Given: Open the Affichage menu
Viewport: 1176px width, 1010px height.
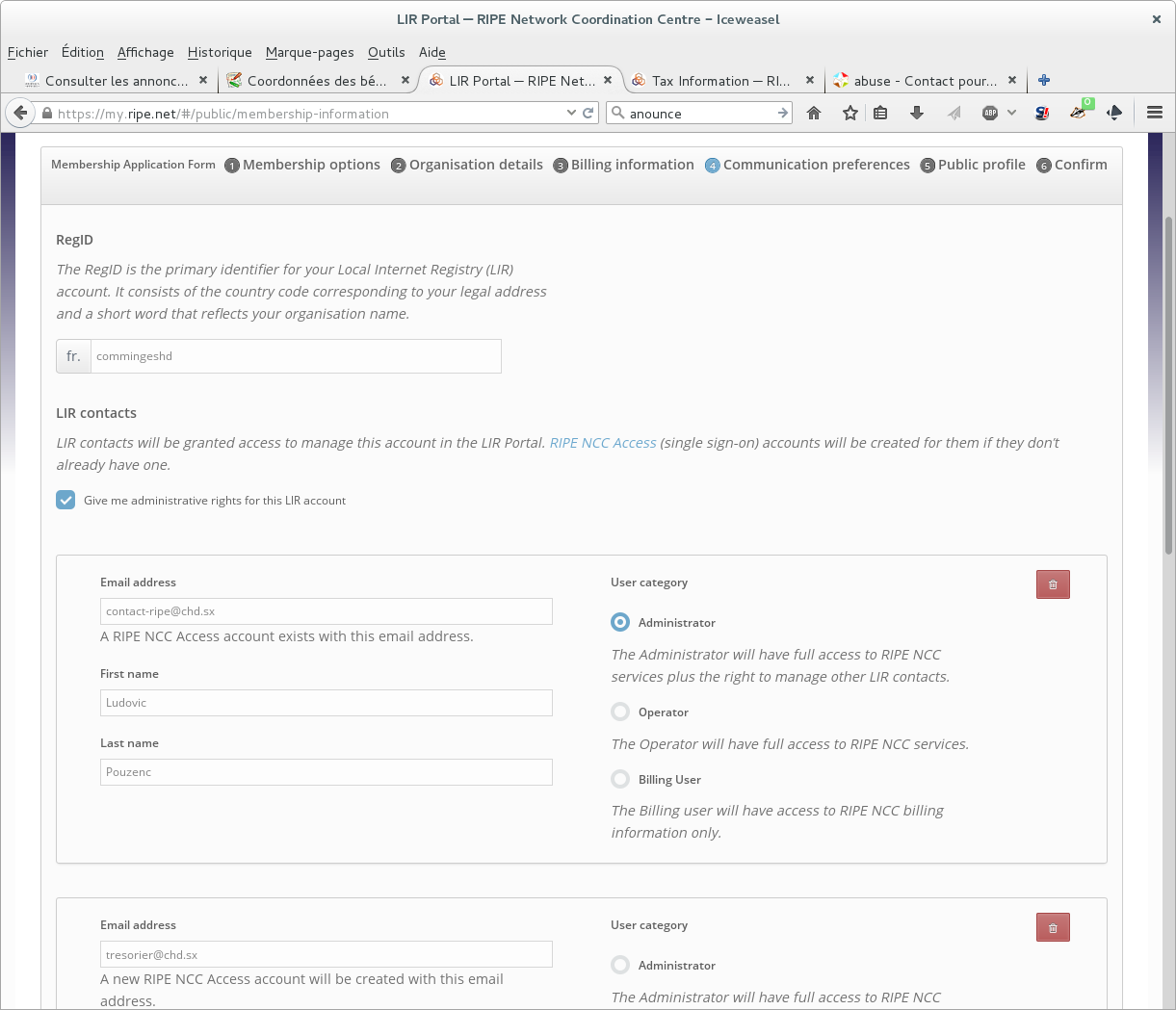Looking at the screenshot, I should pos(145,52).
